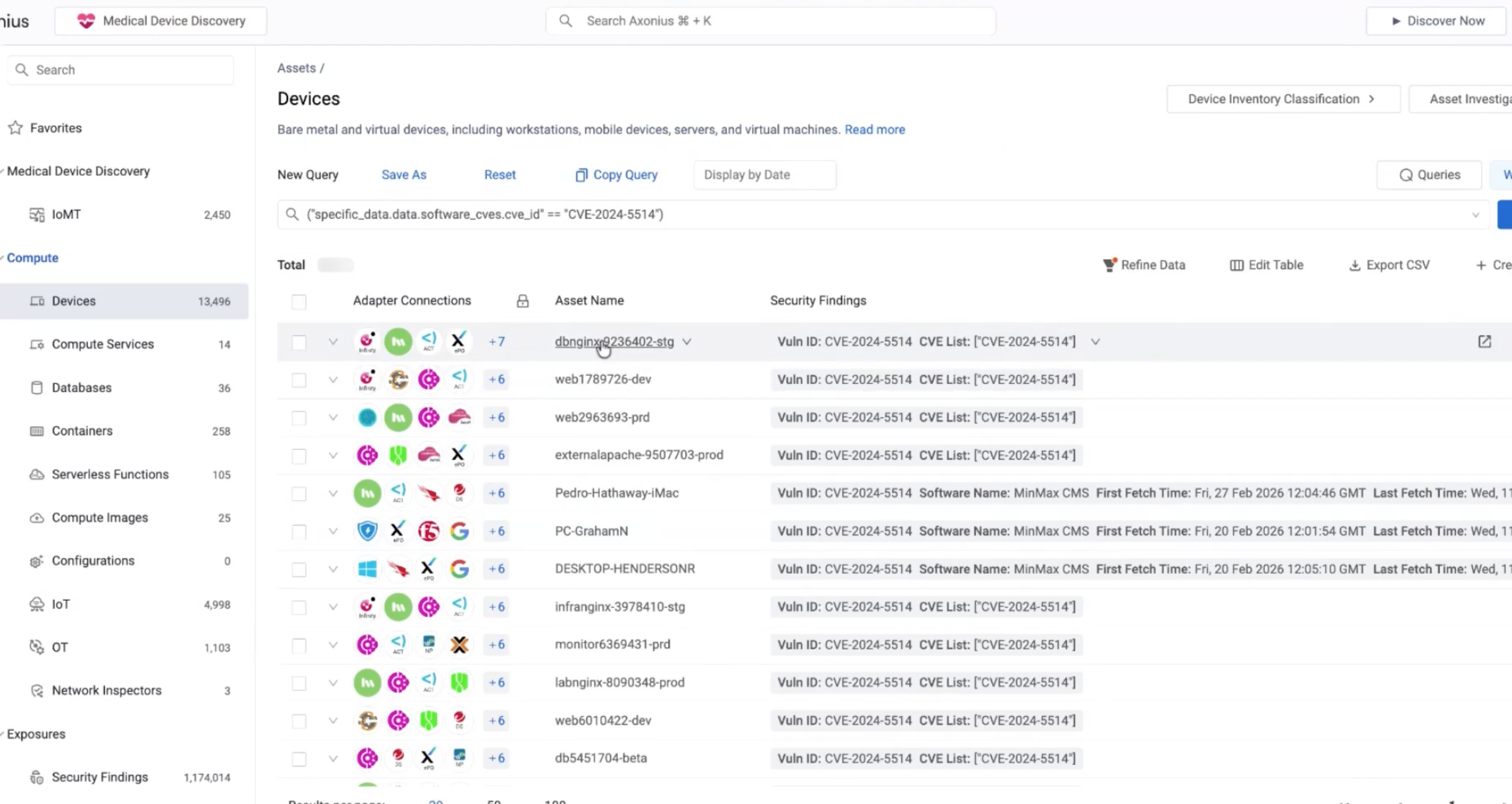
Task: Click the Databases icon in sidebar
Action: (x=37, y=388)
